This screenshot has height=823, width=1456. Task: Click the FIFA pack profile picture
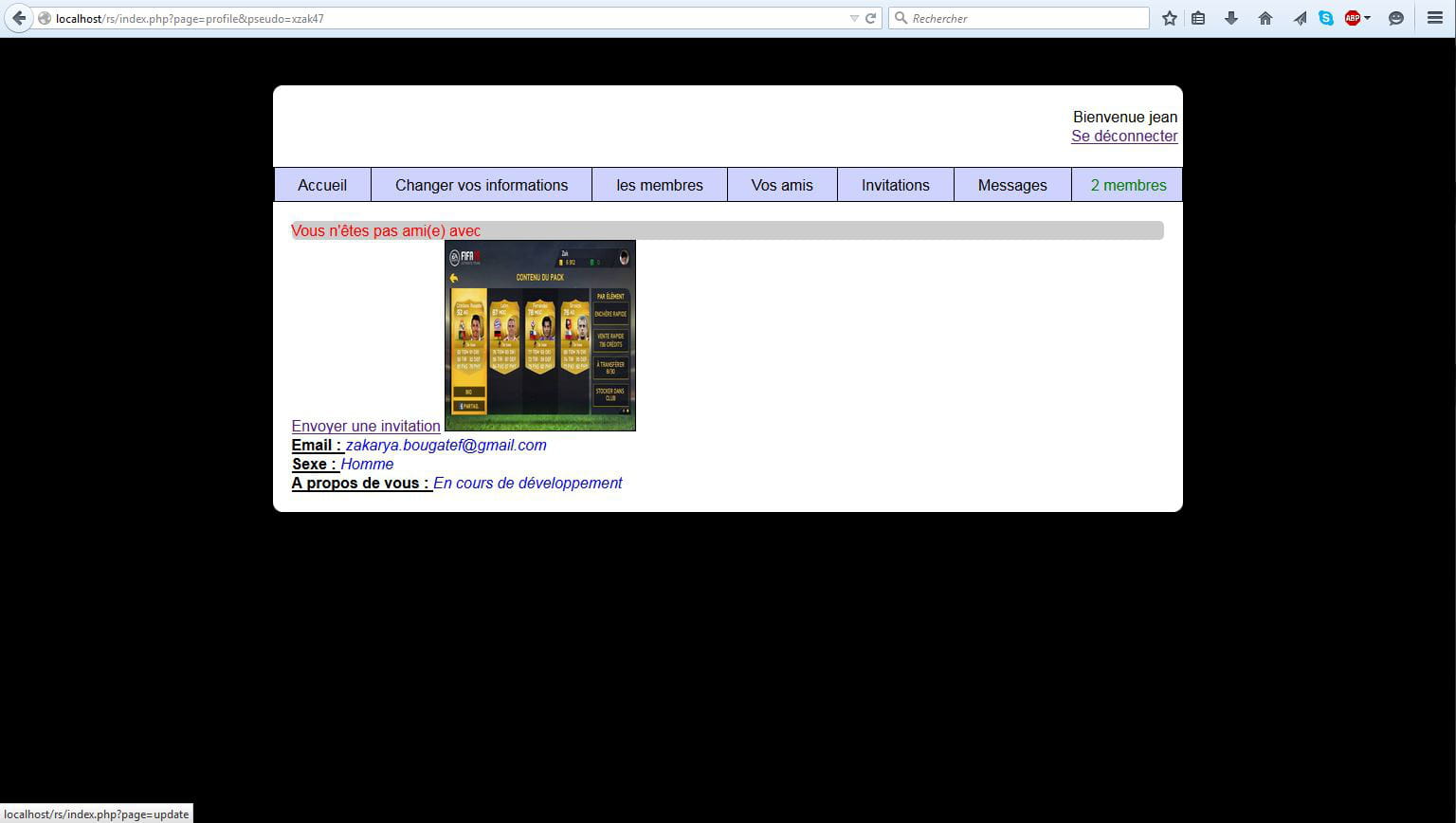540,336
